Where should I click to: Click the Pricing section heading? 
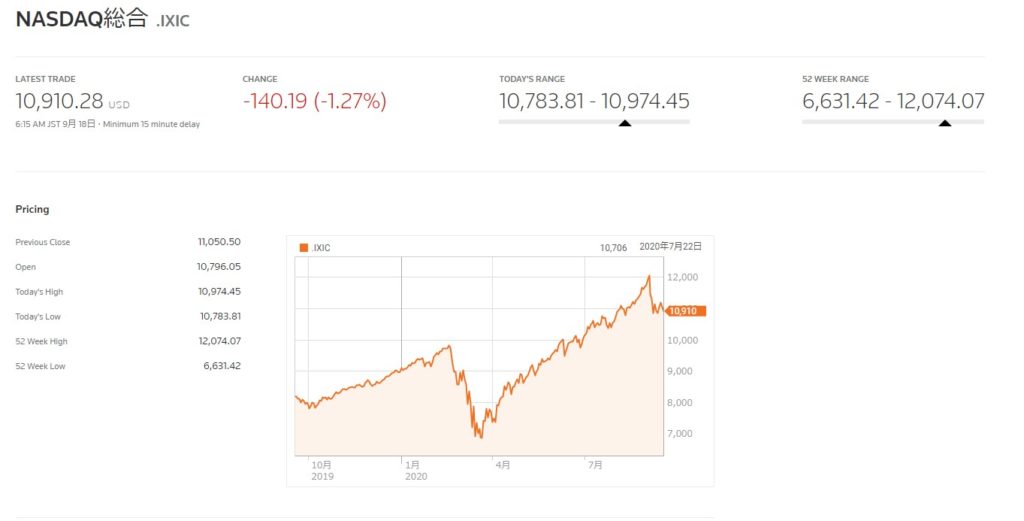pos(33,209)
